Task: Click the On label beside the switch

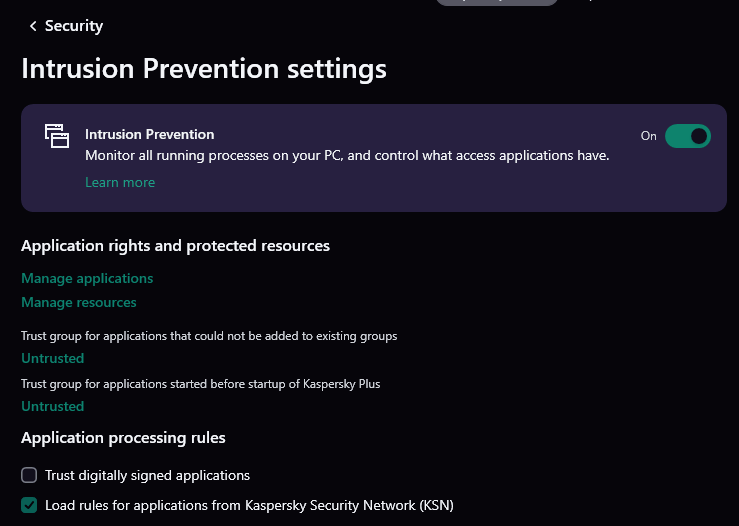Action: coord(648,136)
